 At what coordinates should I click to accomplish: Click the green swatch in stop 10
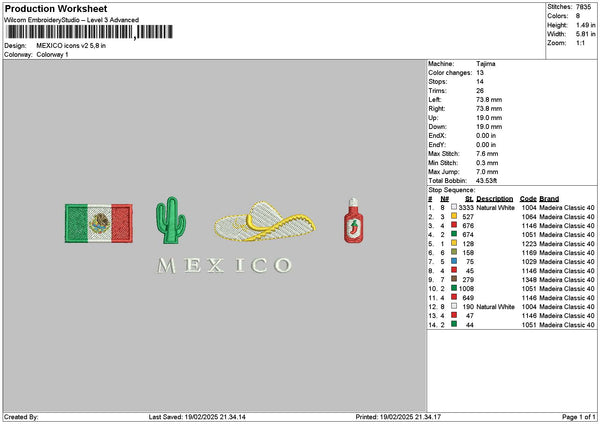click(454, 288)
